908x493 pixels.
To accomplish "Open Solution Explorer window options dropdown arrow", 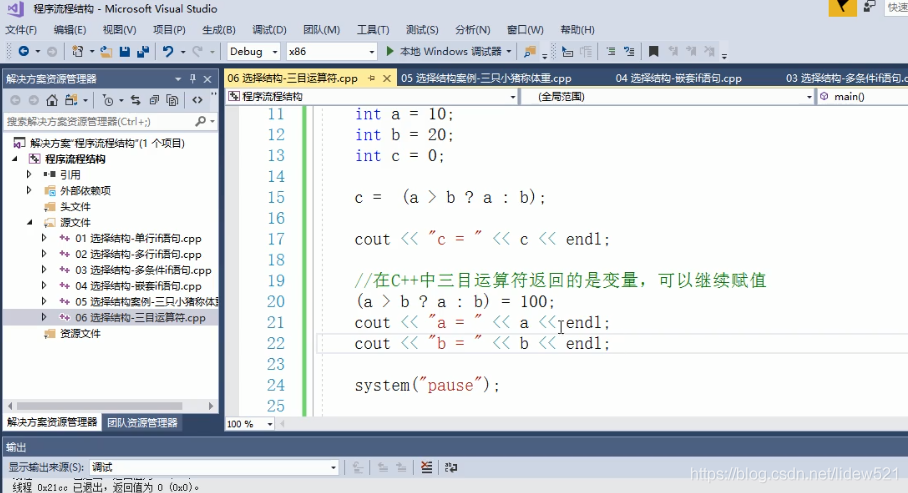I will click(178, 79).
